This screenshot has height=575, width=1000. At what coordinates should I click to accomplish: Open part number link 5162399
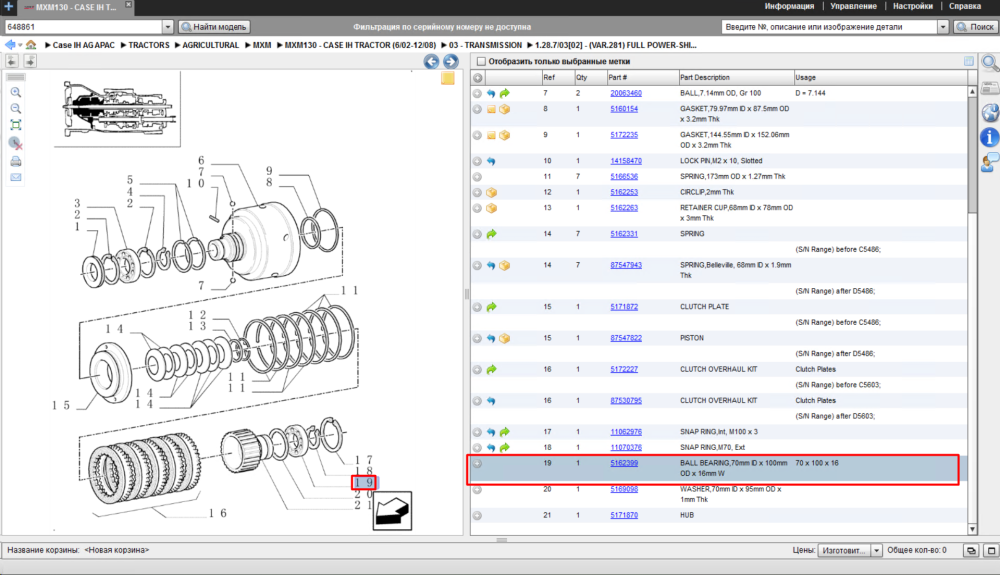click(x=624, y=463)
